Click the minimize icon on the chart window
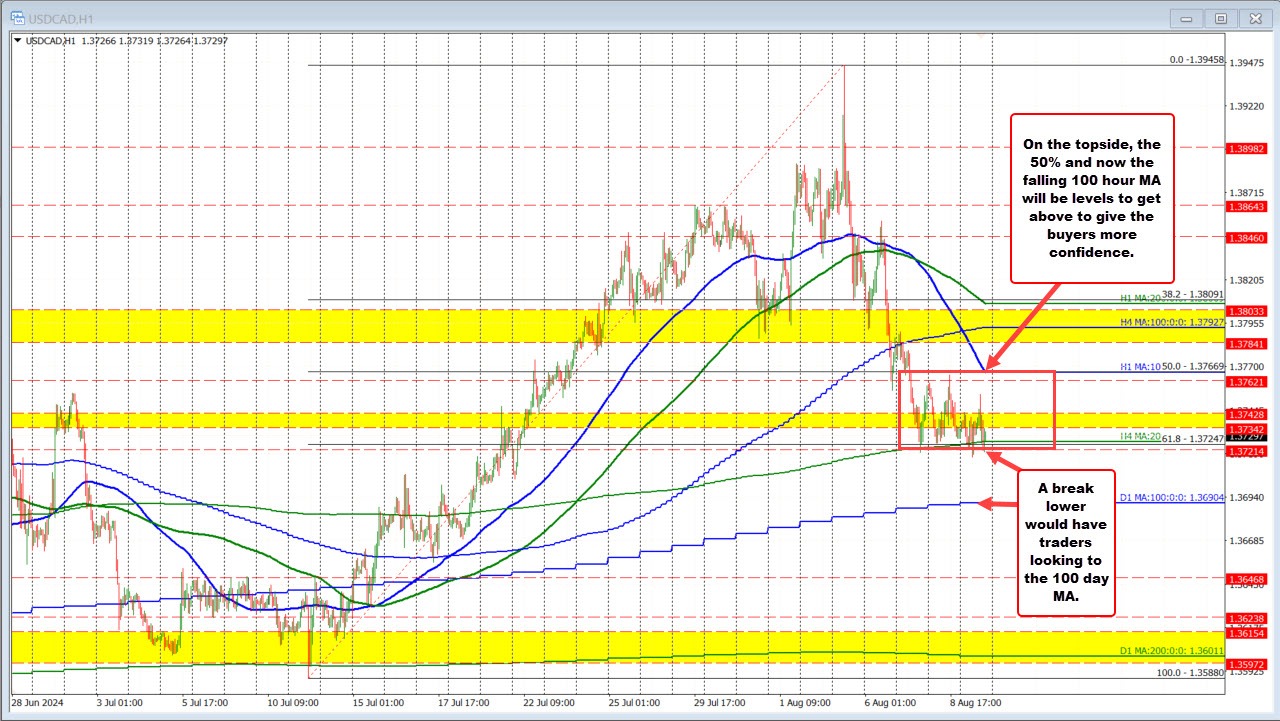This screenshot has height=721, width=1280. [1185, 17]
